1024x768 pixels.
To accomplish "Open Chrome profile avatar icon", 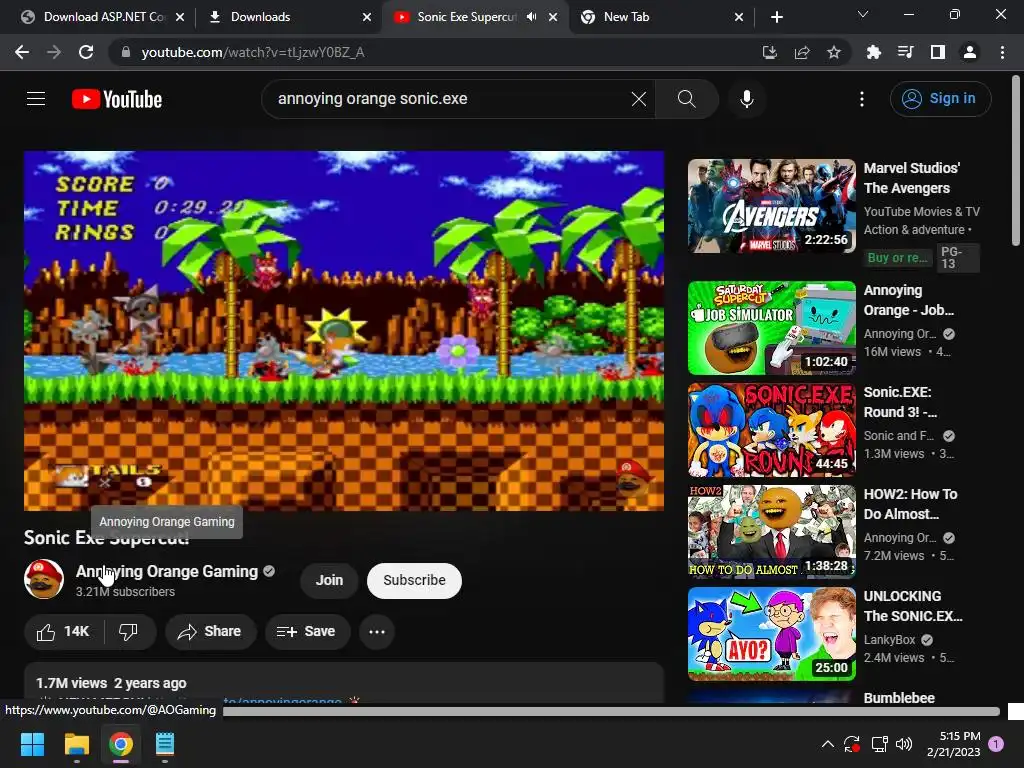I will [970, 52].
